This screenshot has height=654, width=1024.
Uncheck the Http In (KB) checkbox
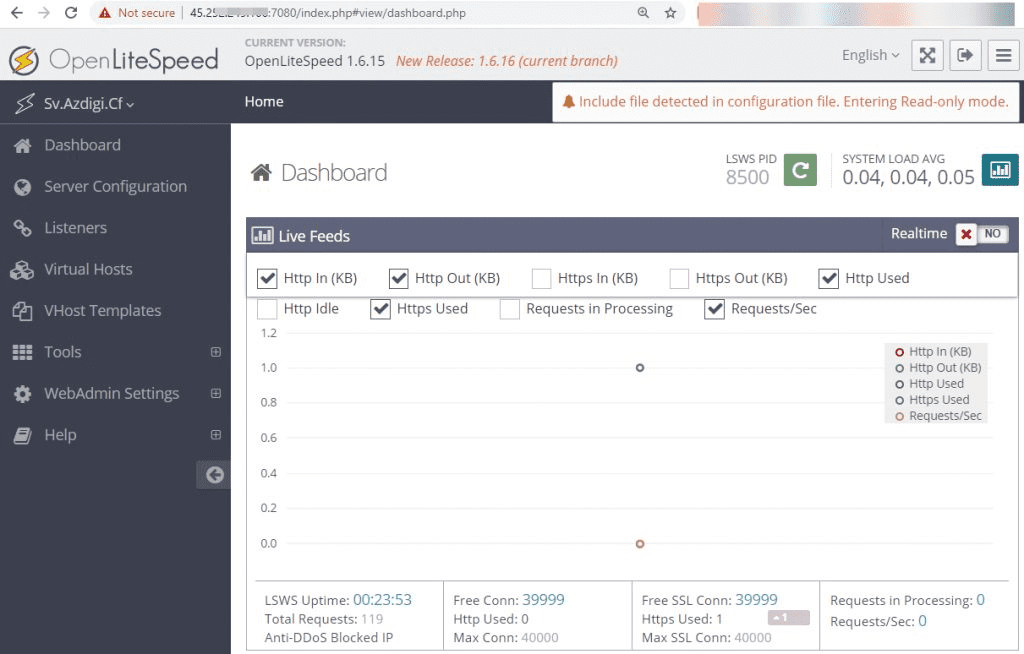[267, 278]
